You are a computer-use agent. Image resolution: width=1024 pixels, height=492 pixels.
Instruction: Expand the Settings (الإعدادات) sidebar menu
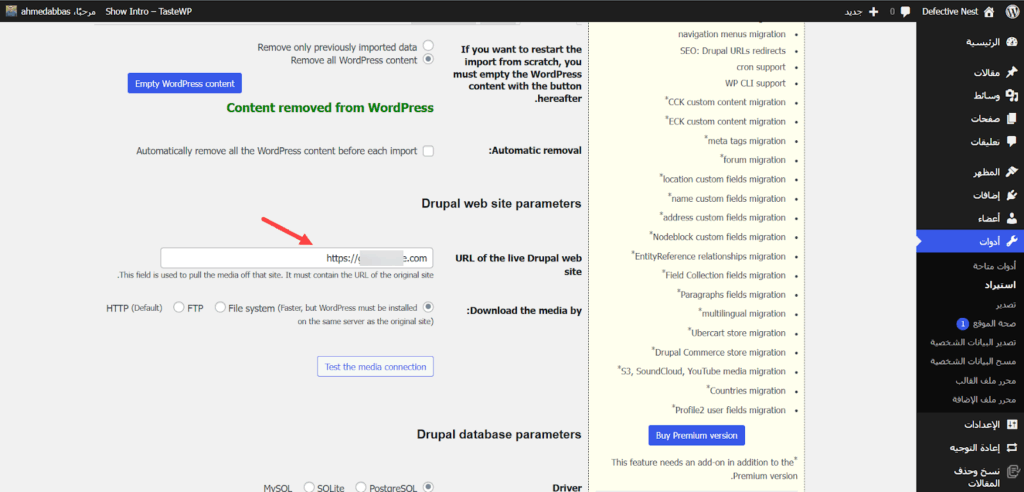1011,425
